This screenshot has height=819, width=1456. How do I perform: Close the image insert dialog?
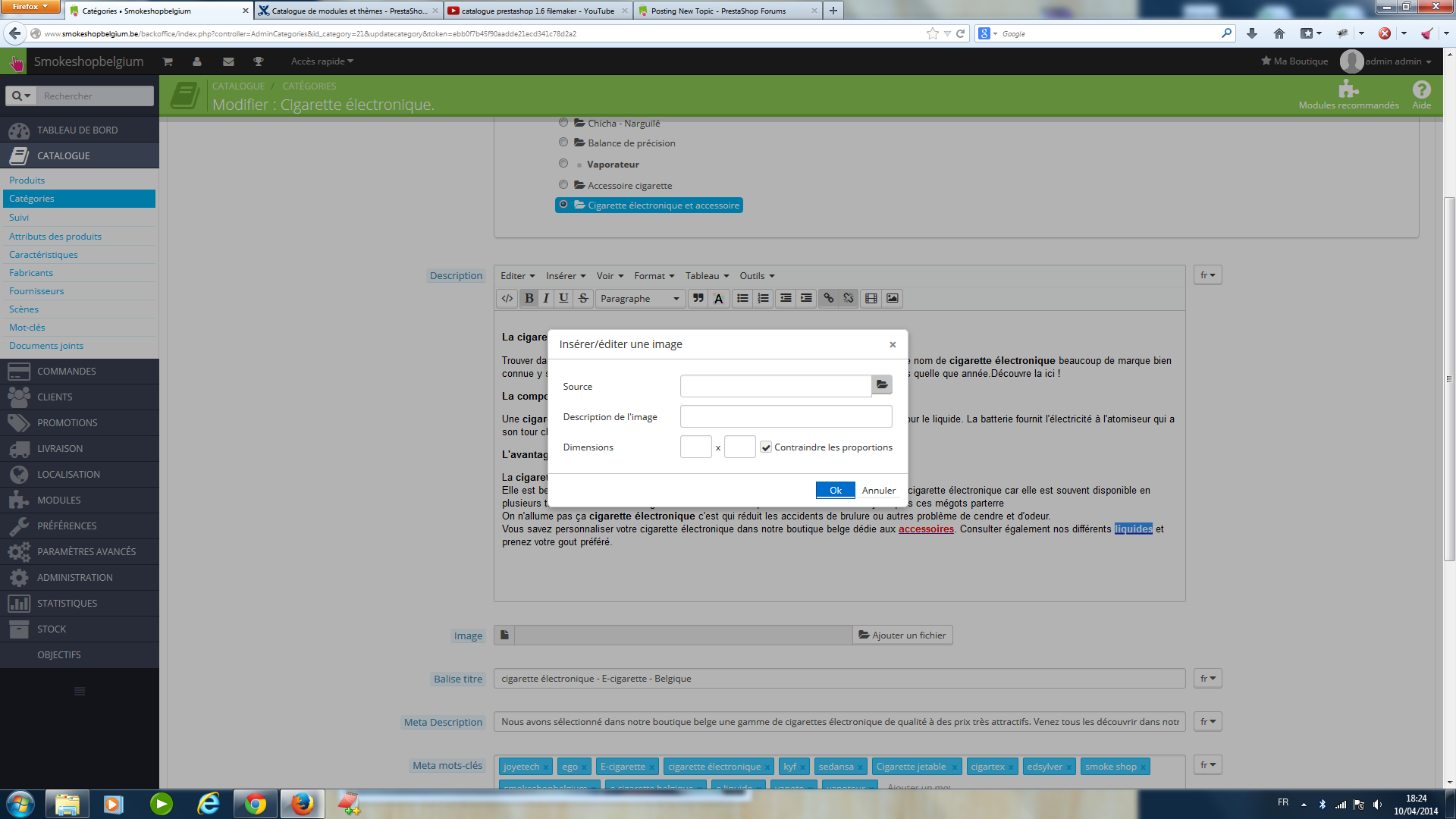click(893, 344)
